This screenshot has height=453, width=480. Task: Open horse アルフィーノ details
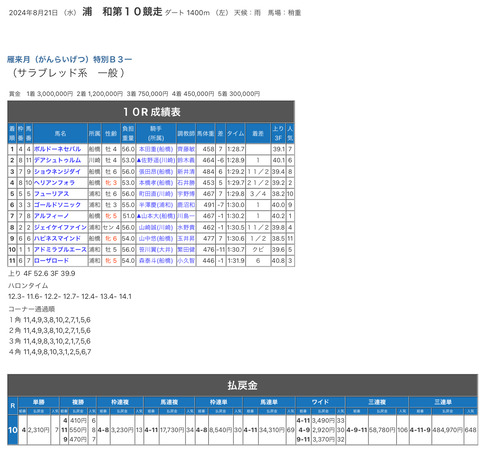(51, 216)
